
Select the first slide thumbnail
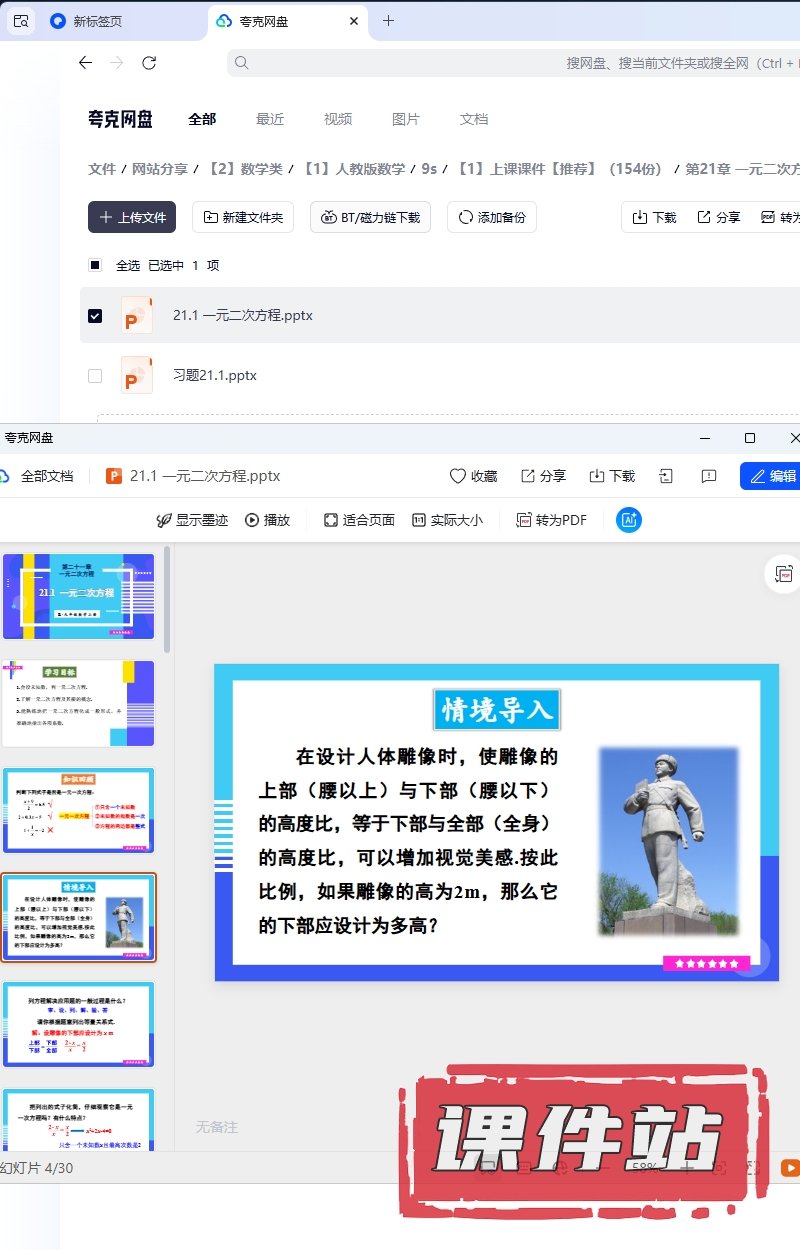(78, 596)
